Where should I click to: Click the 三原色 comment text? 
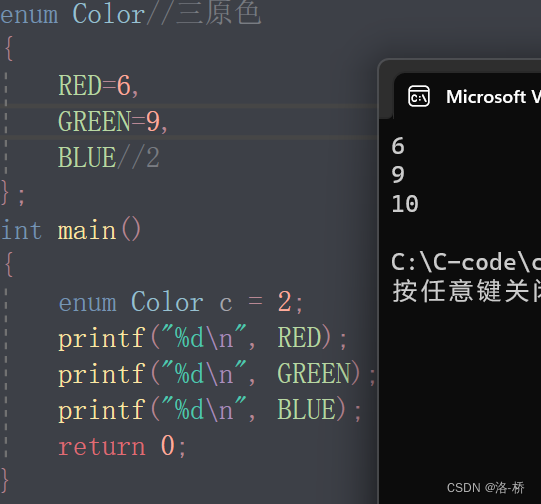219,13
